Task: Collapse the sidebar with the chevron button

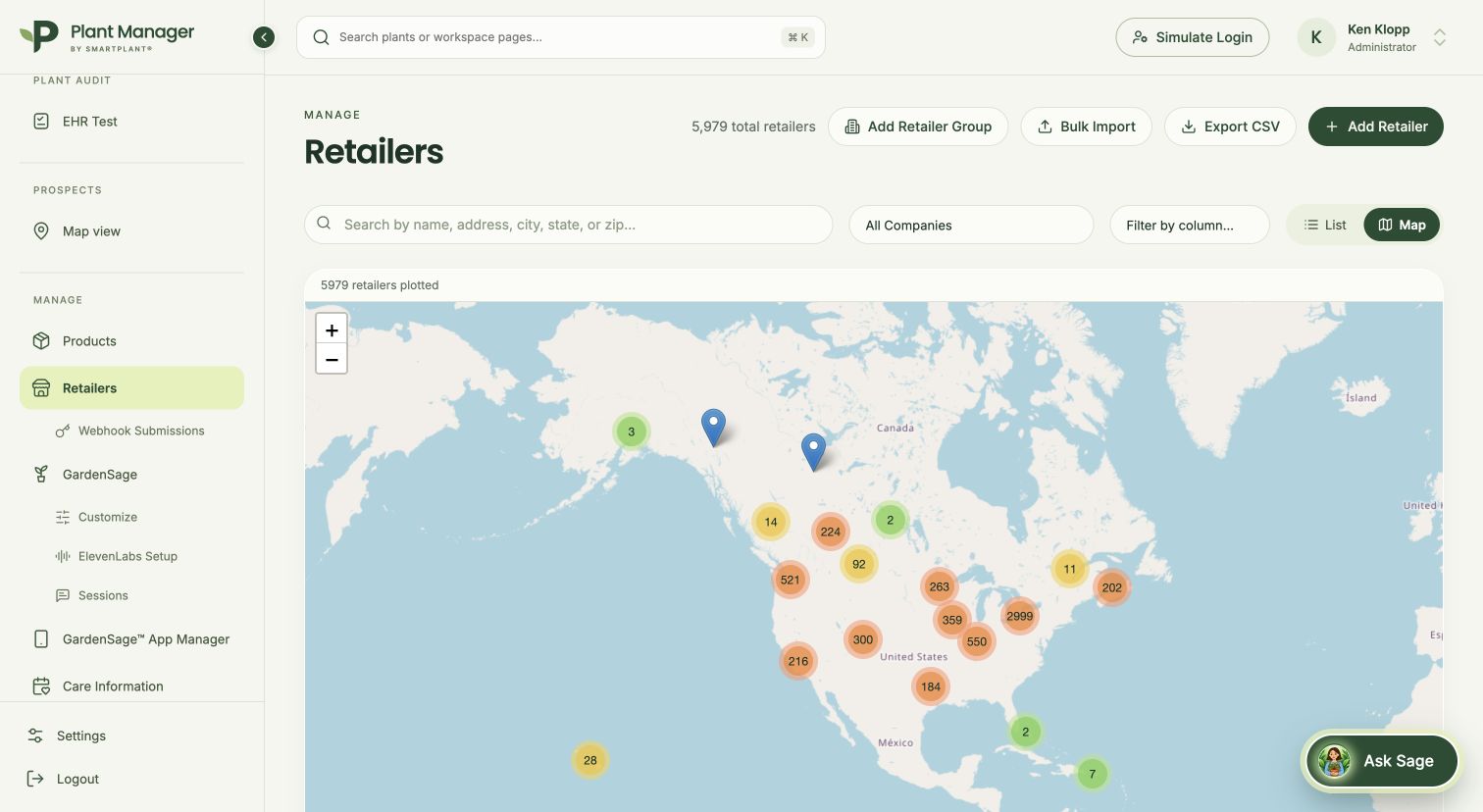Action: 264,37
